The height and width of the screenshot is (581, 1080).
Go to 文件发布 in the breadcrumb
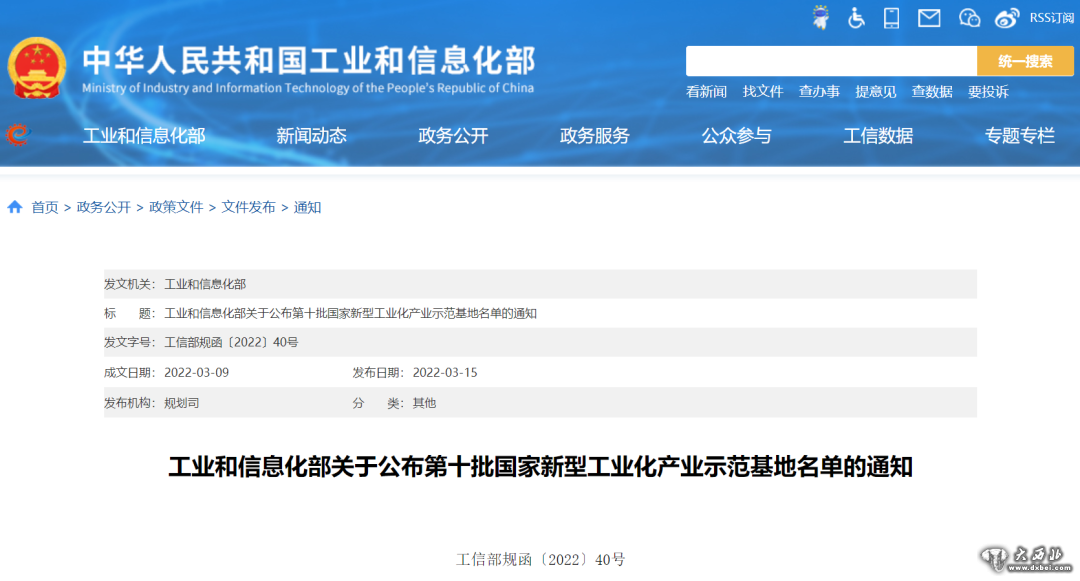pos(248,207)
